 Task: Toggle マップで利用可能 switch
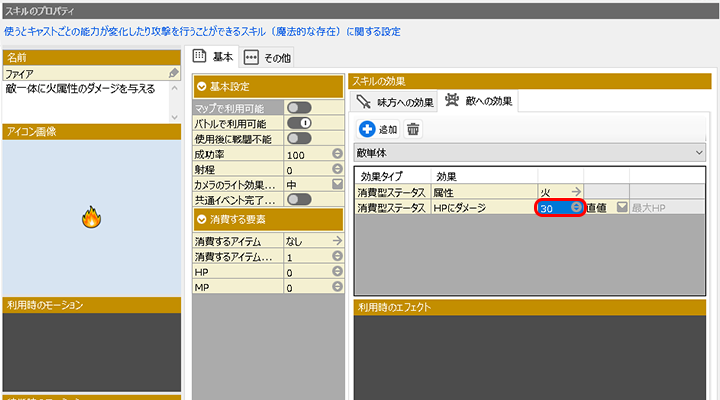[299, 108]
